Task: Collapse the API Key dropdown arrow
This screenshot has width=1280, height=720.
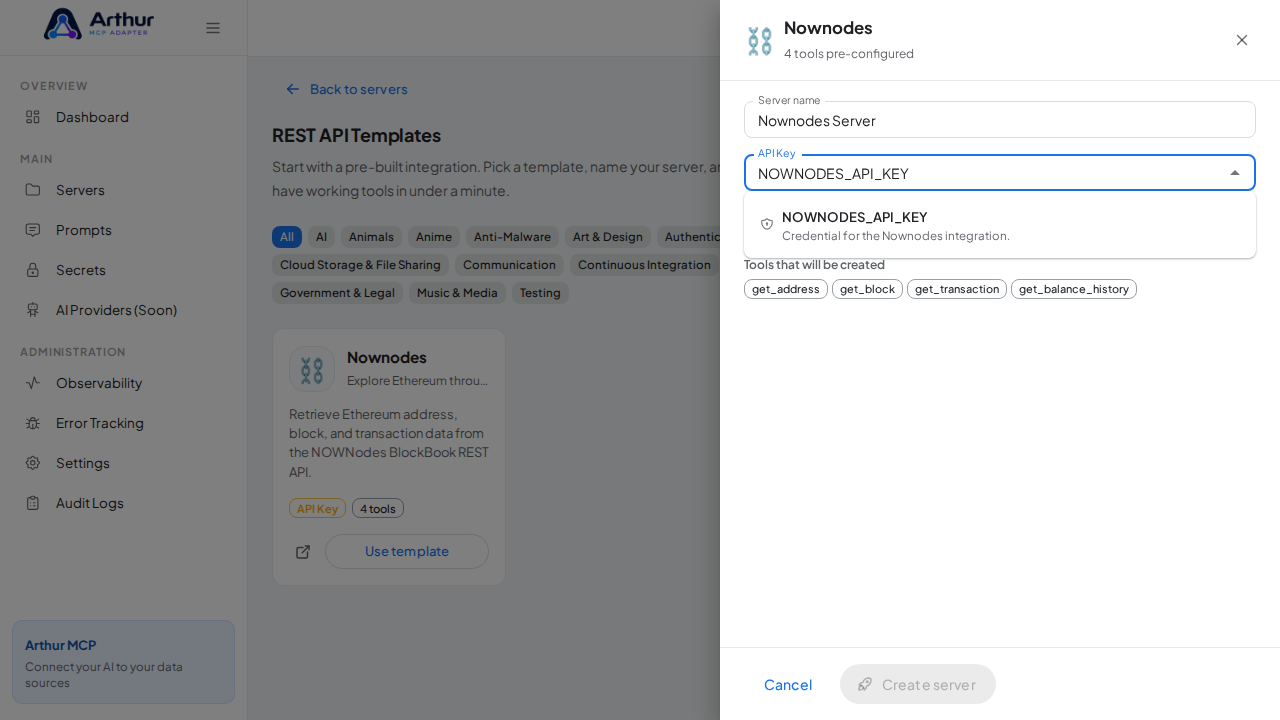Action: point(1235,173)
